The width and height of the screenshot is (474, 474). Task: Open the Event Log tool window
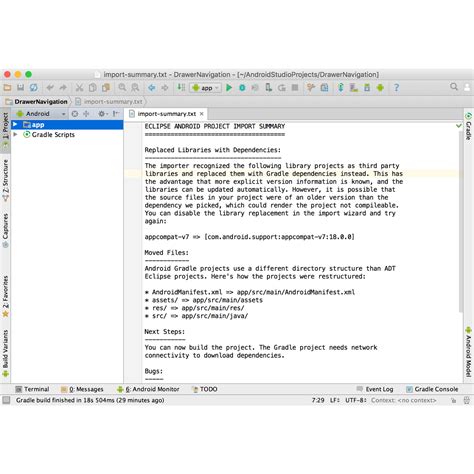click(x=375, y=389)
